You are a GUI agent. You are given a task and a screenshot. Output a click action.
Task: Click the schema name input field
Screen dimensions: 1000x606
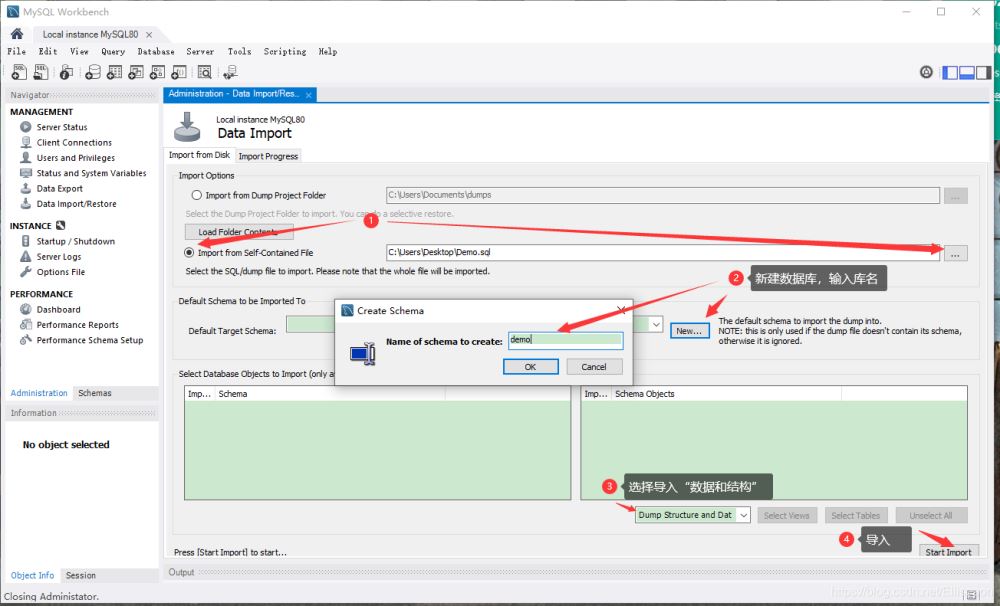(x=565, y=340)
